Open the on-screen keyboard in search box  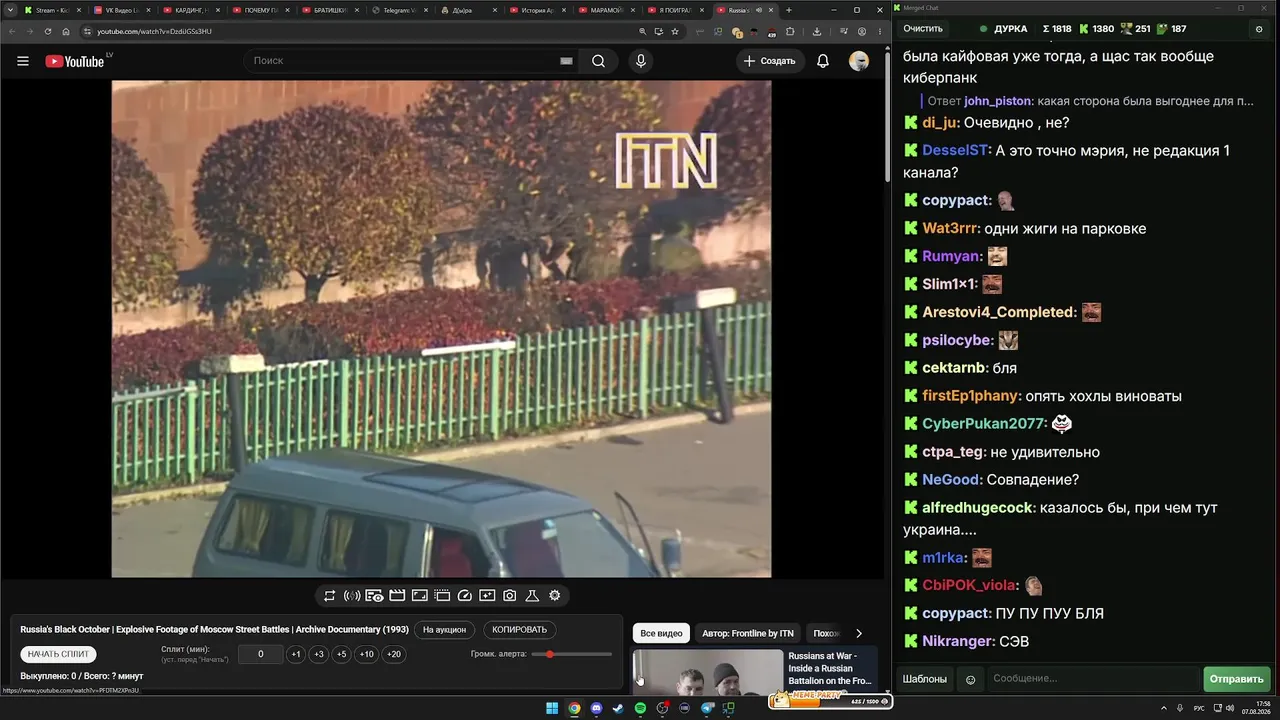566,61
